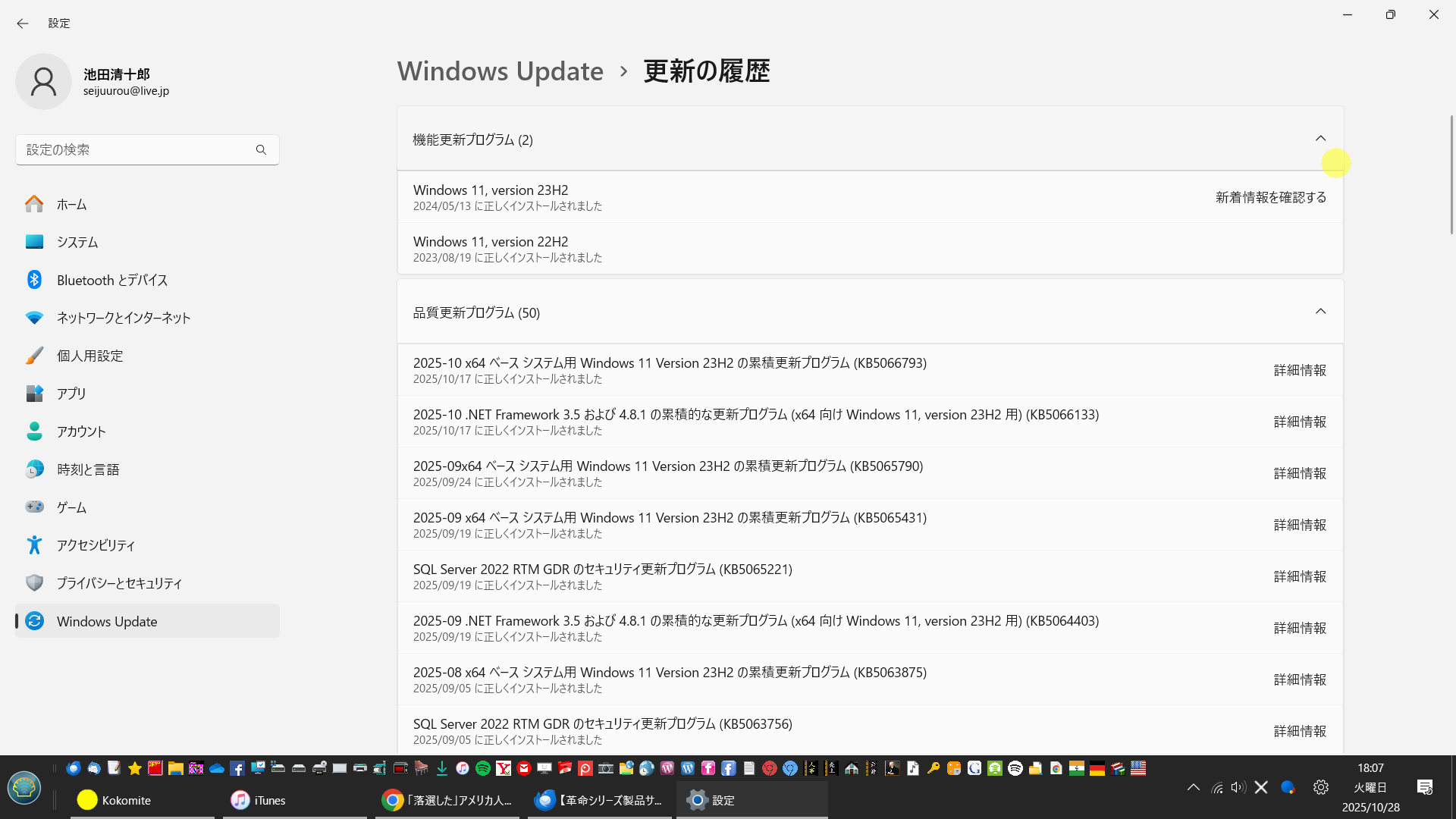This screenshot has width=1456, height=819.
Task: Open the Wi-Fi network tray icon
Action: (x=1217, y=787)
